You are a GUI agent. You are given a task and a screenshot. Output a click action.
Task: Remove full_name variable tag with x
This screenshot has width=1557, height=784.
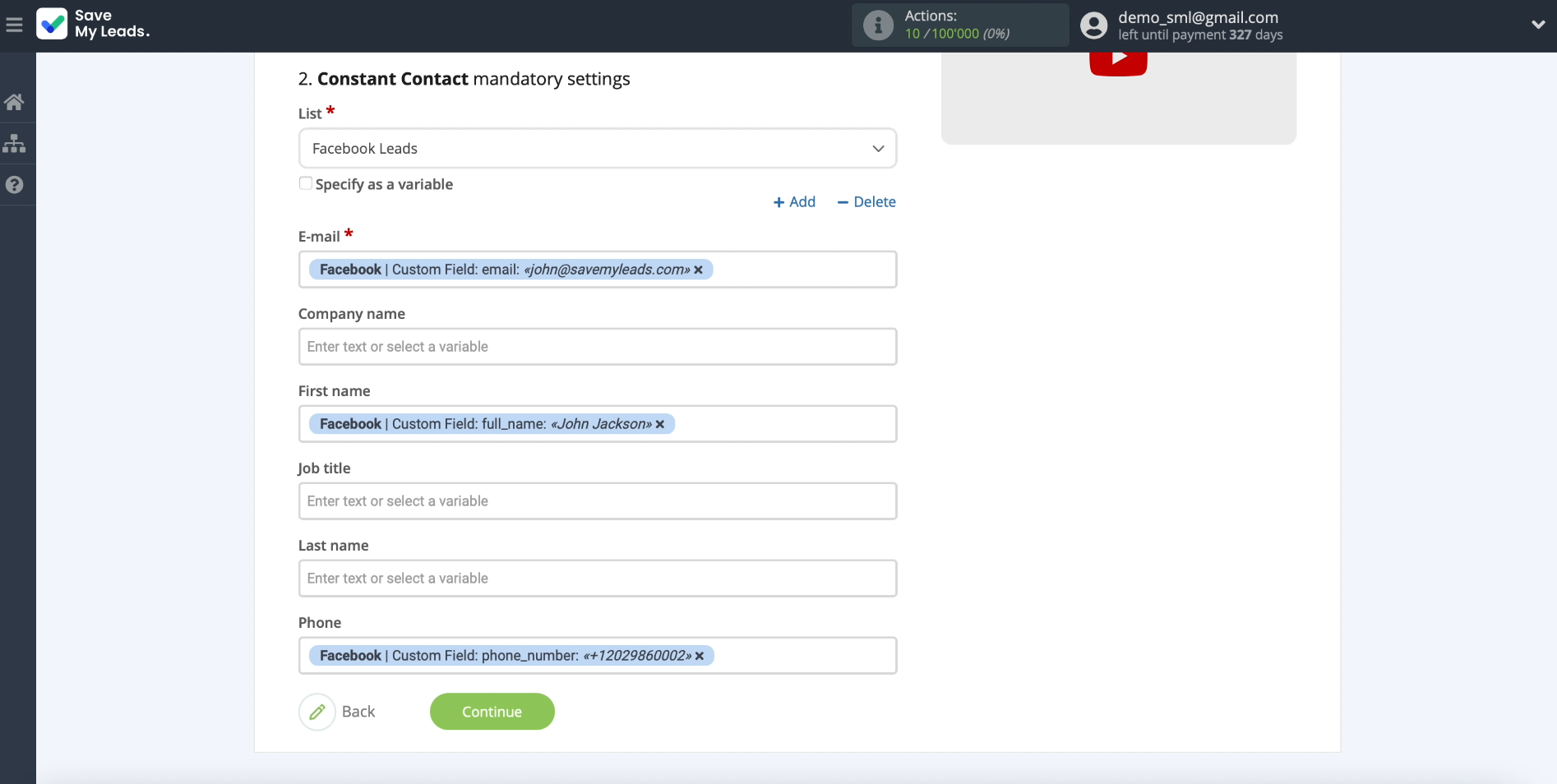[x=659, y=424]
